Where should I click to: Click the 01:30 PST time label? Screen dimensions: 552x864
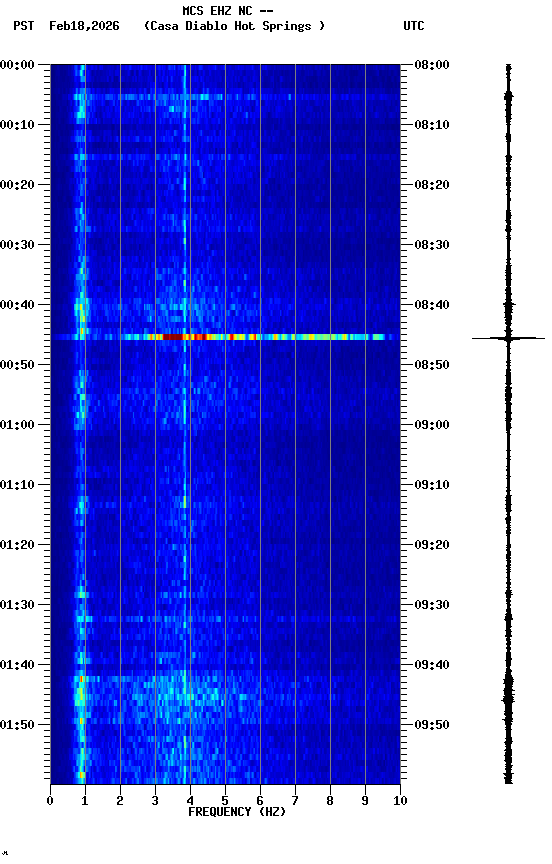17,605
